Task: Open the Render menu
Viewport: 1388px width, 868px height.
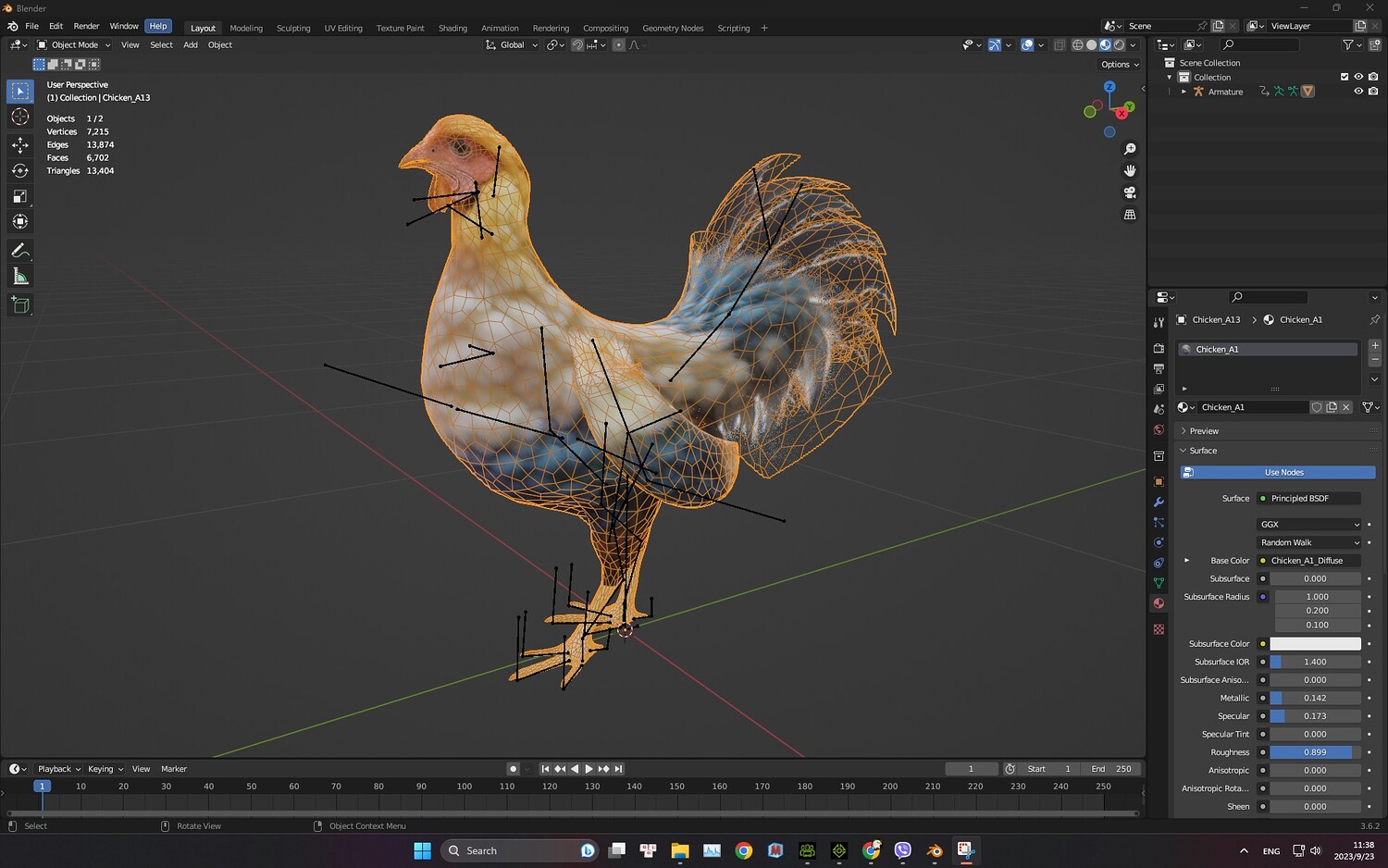Action: pos(86,26)
